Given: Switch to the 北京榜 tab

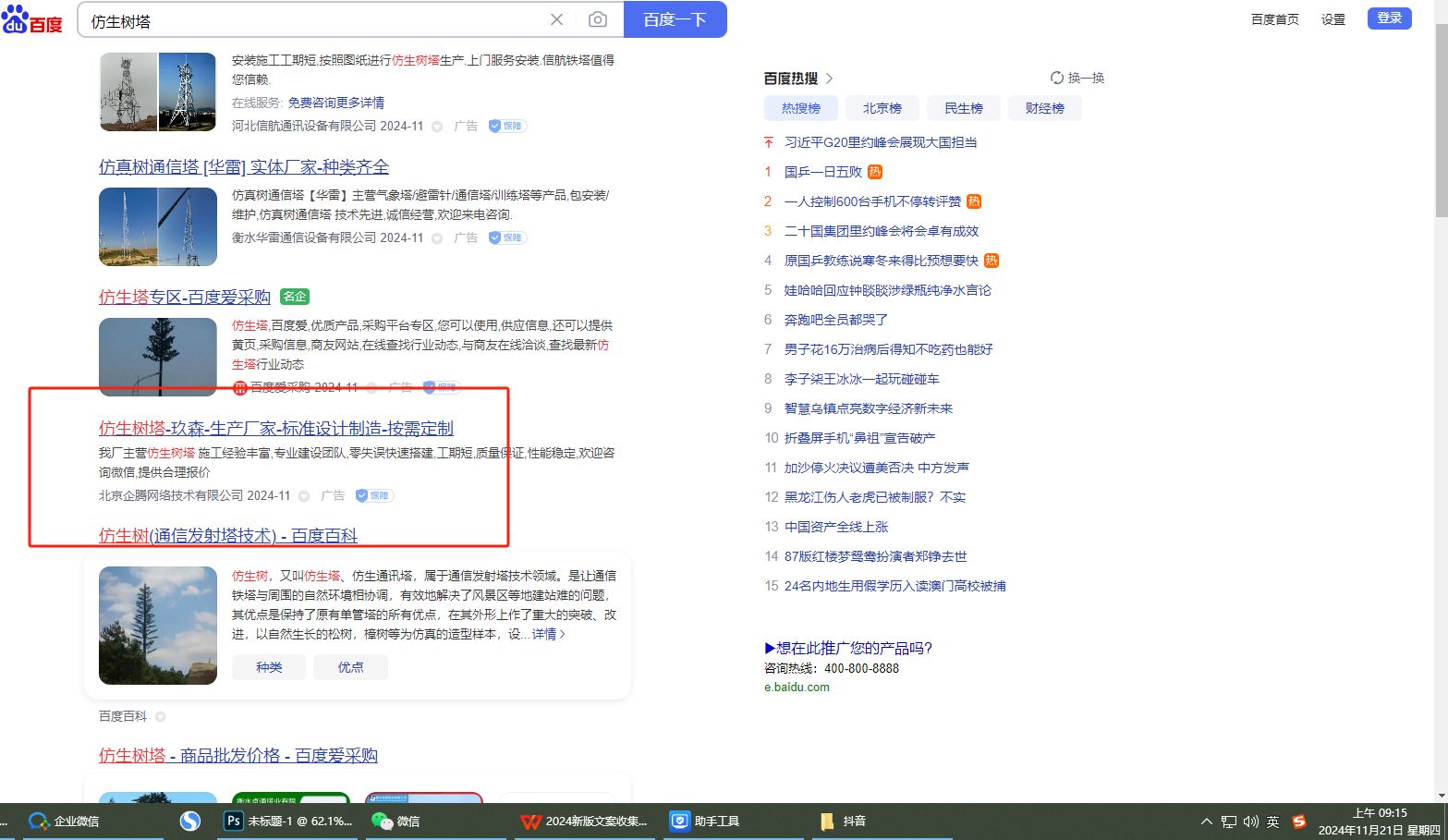Looking at the screenshot, I should [882, 108].
